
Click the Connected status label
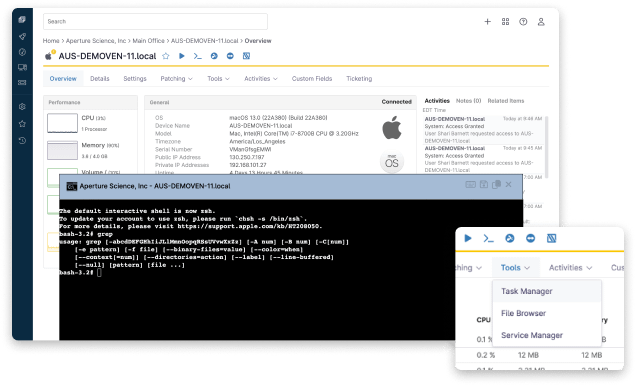[x=396, y=102]
